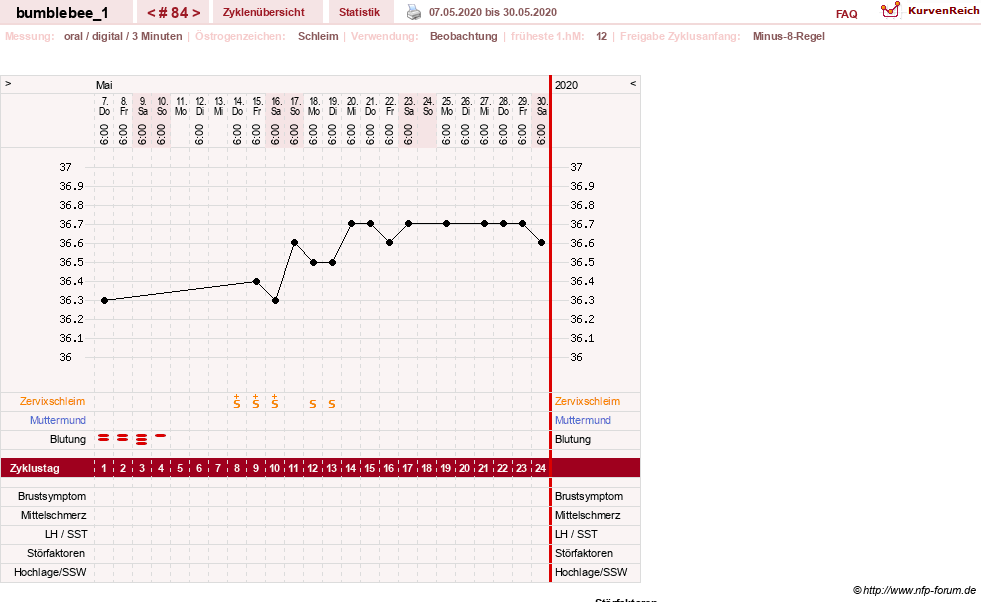Click date header 7. Do

point(104,106)
